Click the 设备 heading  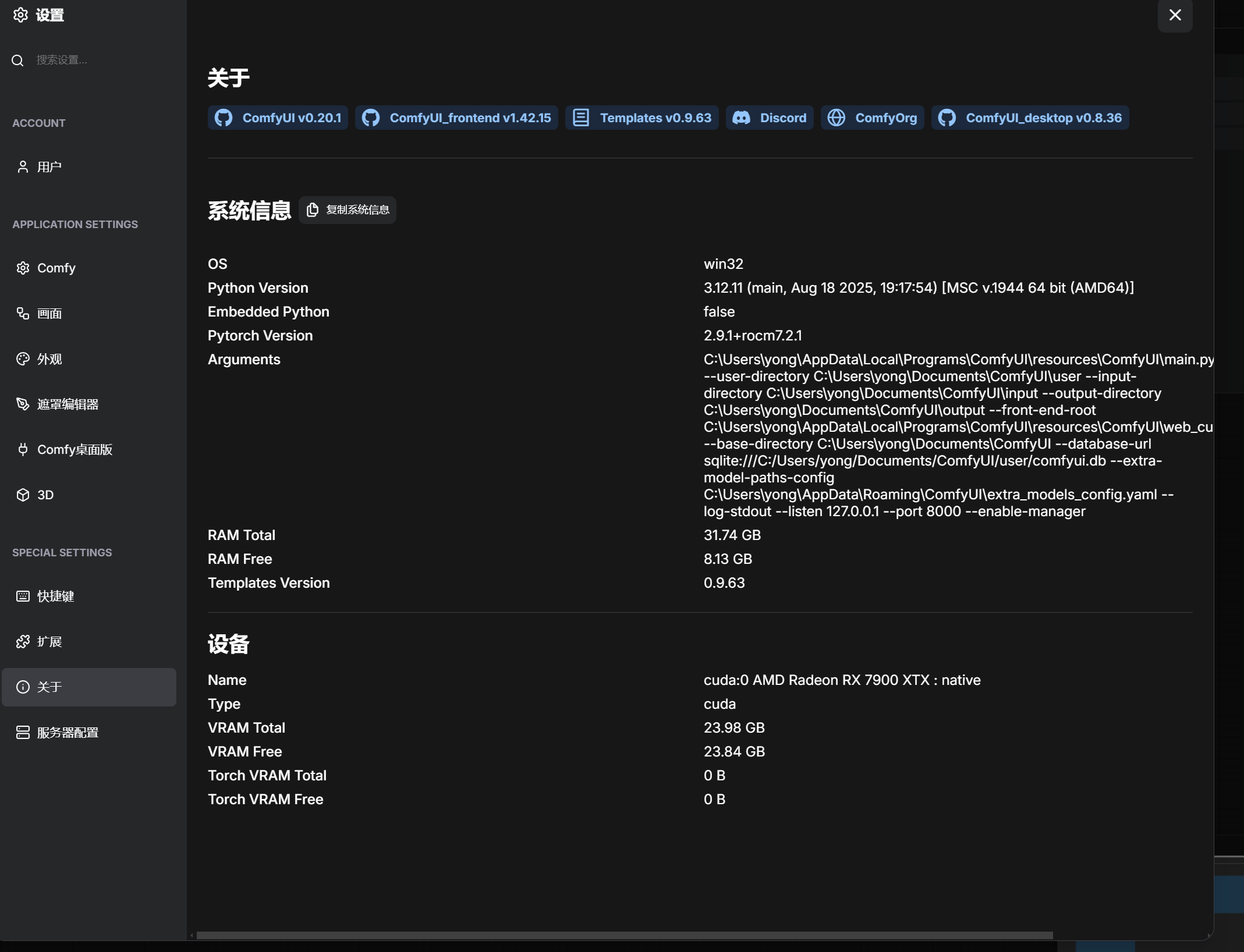pos(228,644)
